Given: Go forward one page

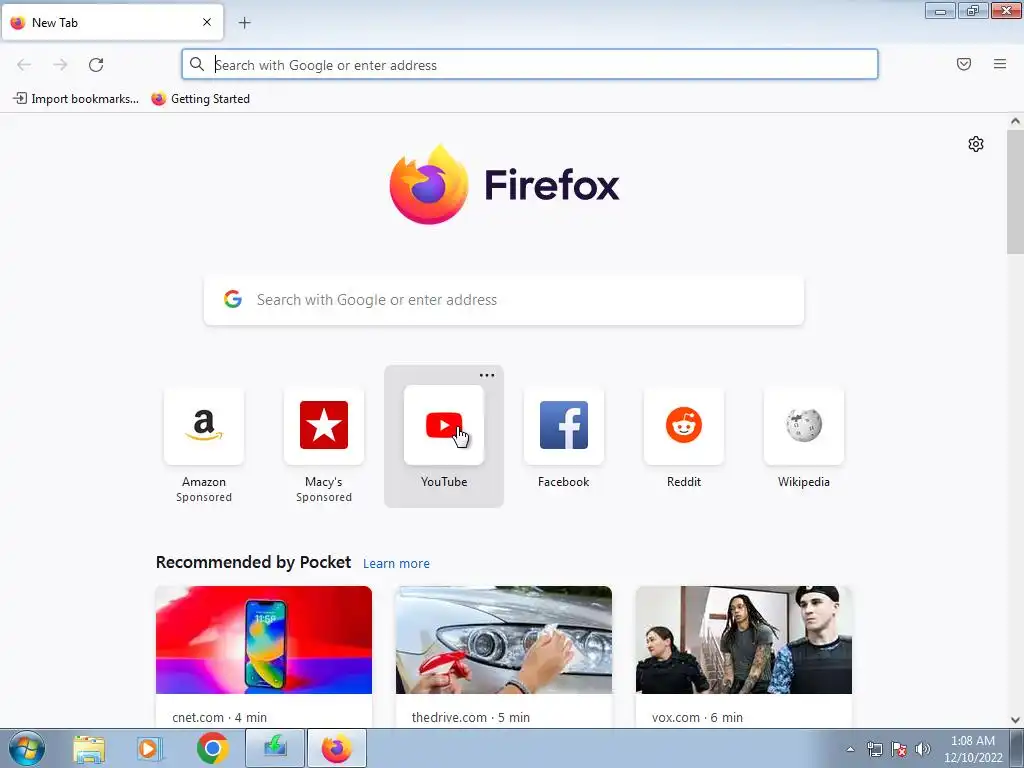Looking at the screenshot, I should pyautogui.click(x=60, y=65).
